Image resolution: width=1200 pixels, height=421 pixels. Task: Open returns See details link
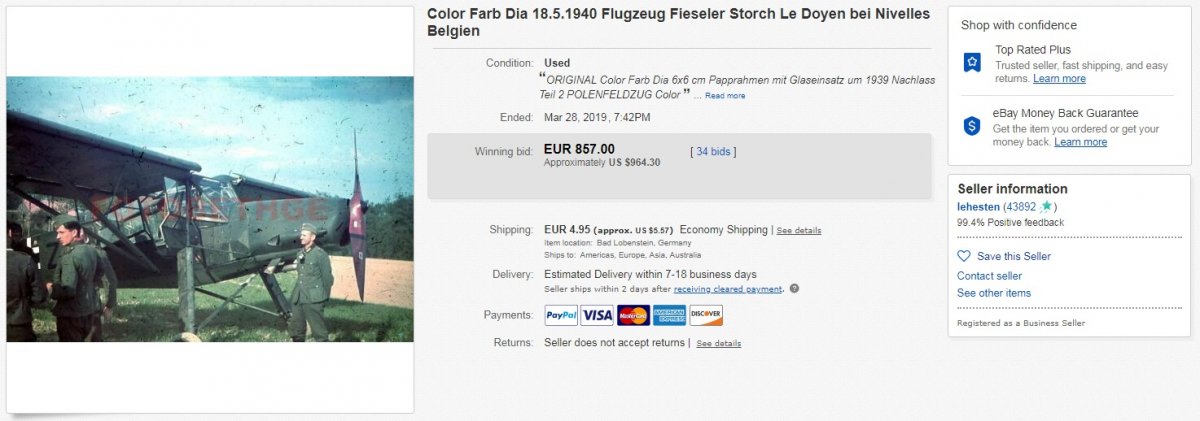(x=719, y=344)
